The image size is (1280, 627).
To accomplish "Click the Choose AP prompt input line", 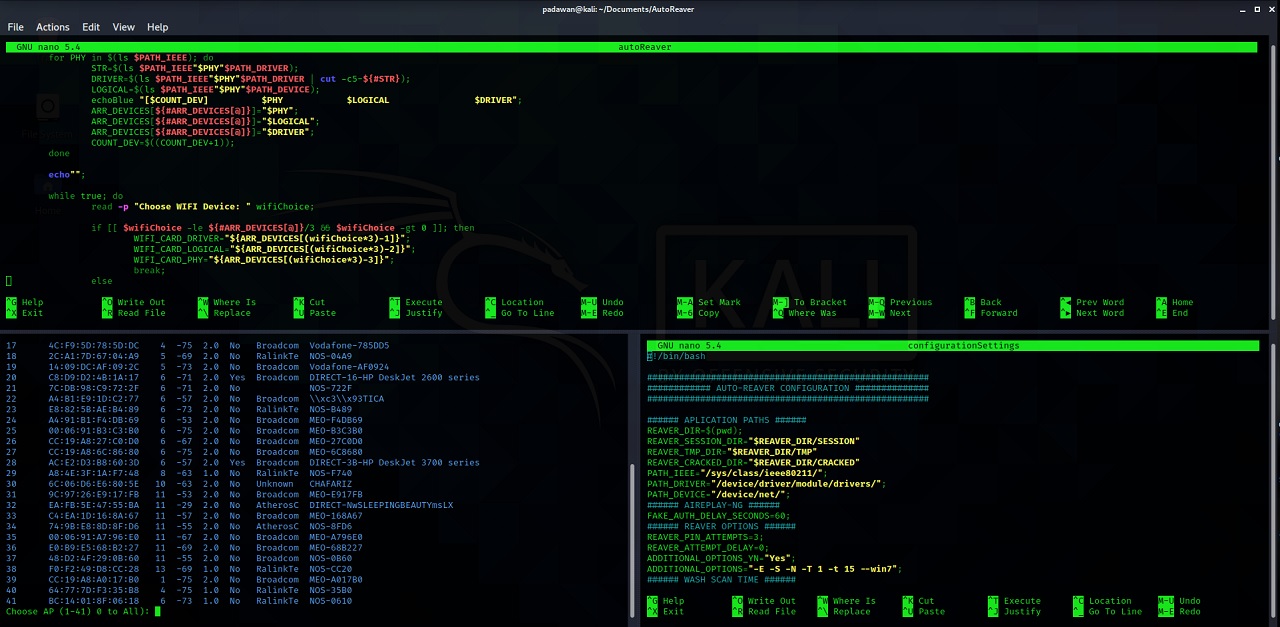I will tap(82, 611).
